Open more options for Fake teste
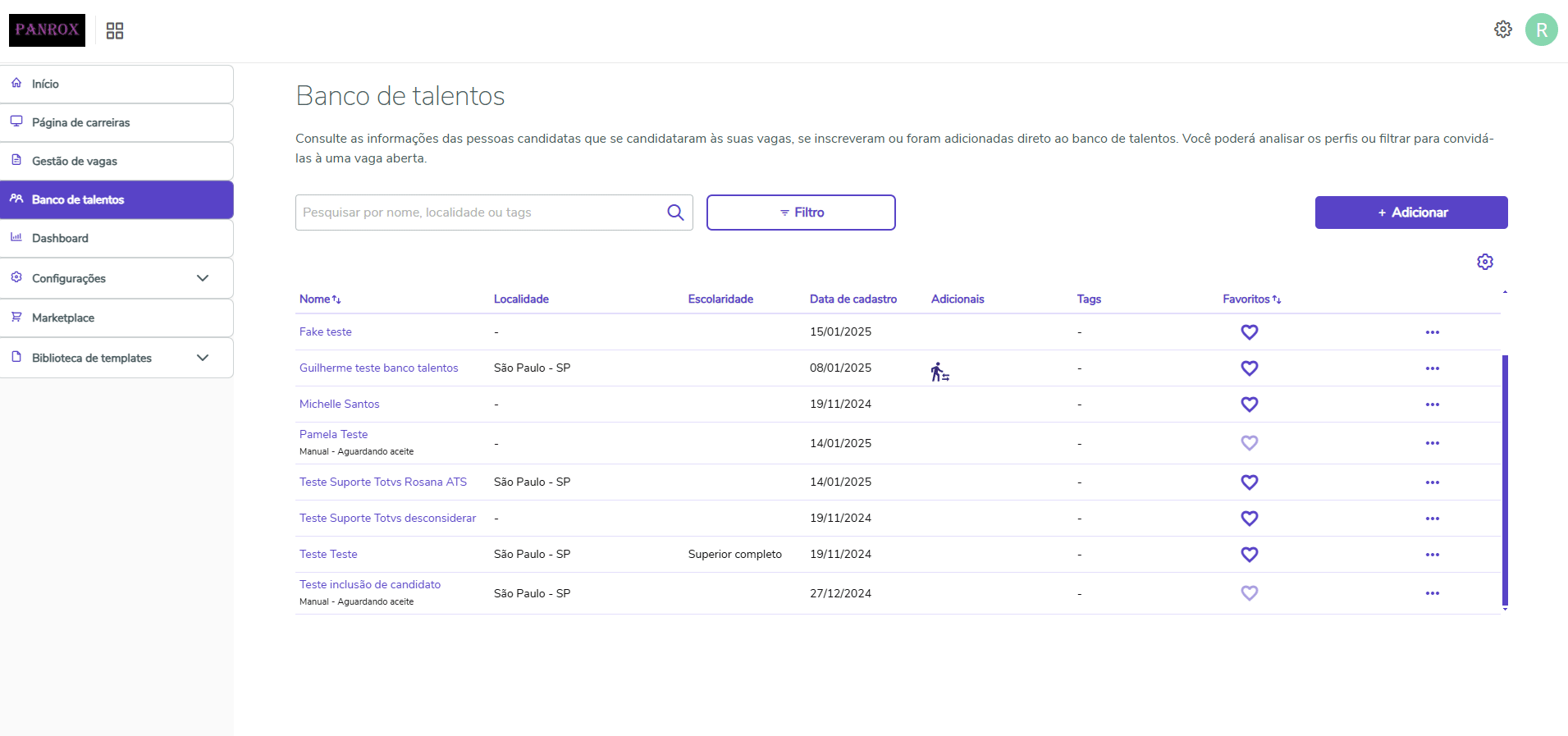Image resolution: width=1568 pixels, height=736 pixels. [1432, 332]
